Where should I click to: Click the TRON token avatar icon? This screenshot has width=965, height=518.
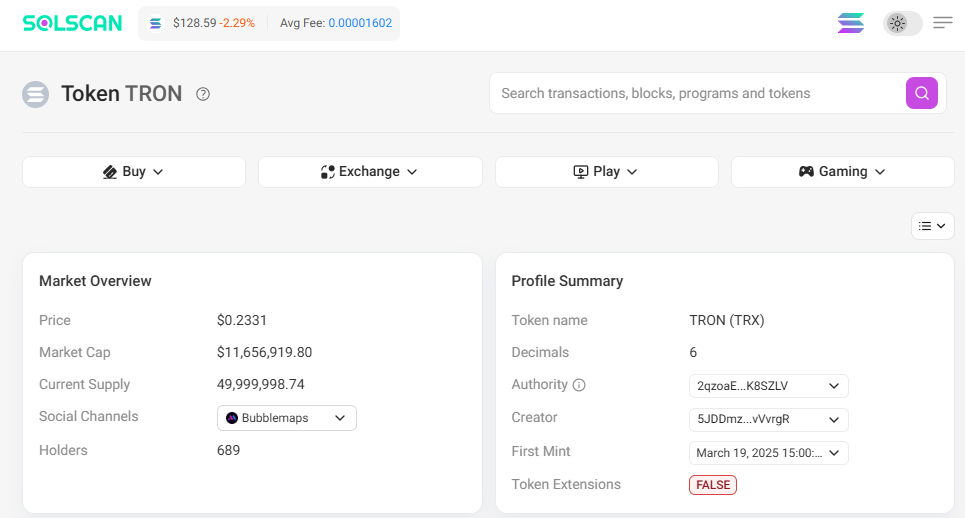(x=36, y=94)
